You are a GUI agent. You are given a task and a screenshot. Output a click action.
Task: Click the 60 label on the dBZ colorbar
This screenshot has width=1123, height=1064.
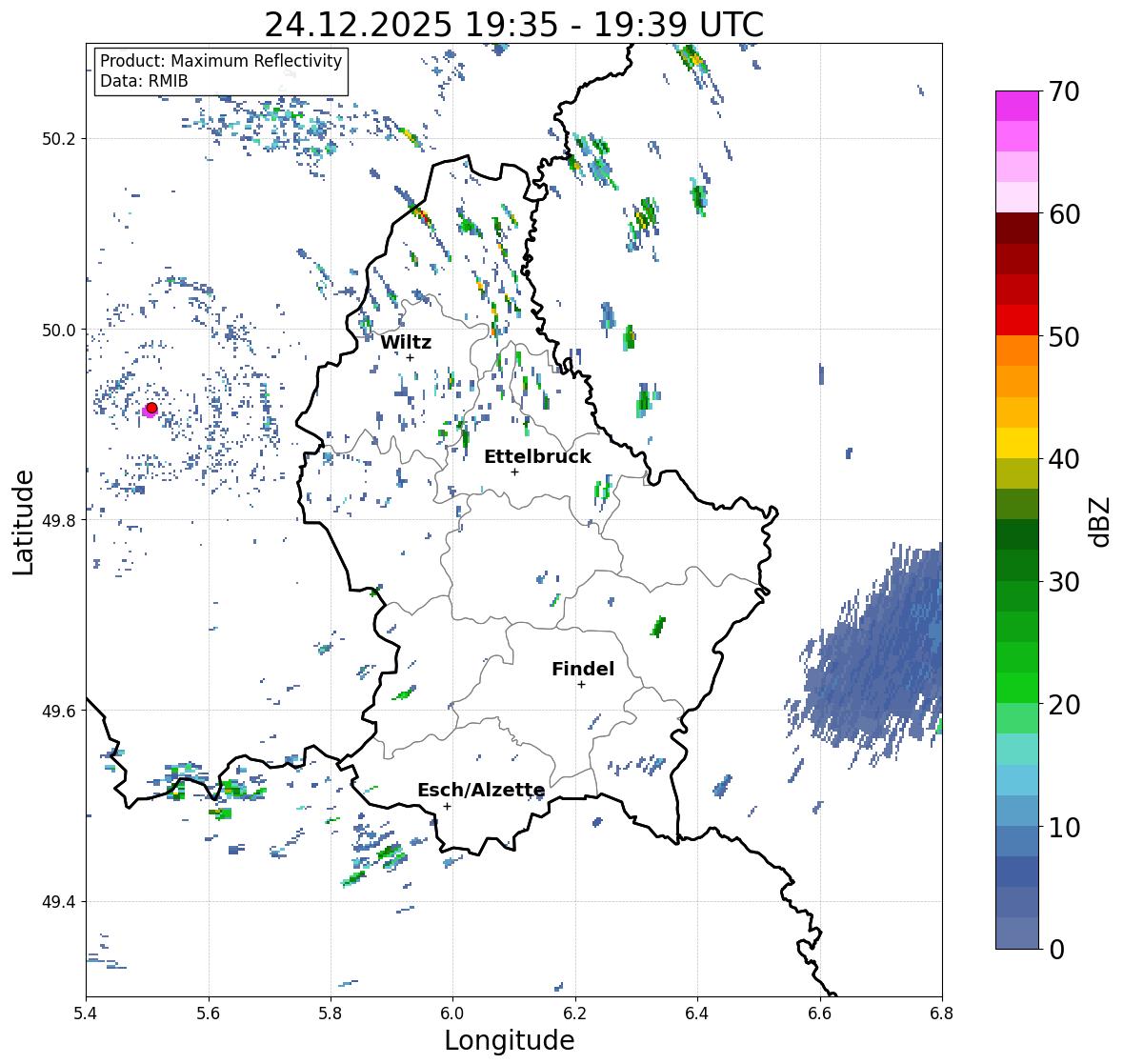[x=1063, y=214]
